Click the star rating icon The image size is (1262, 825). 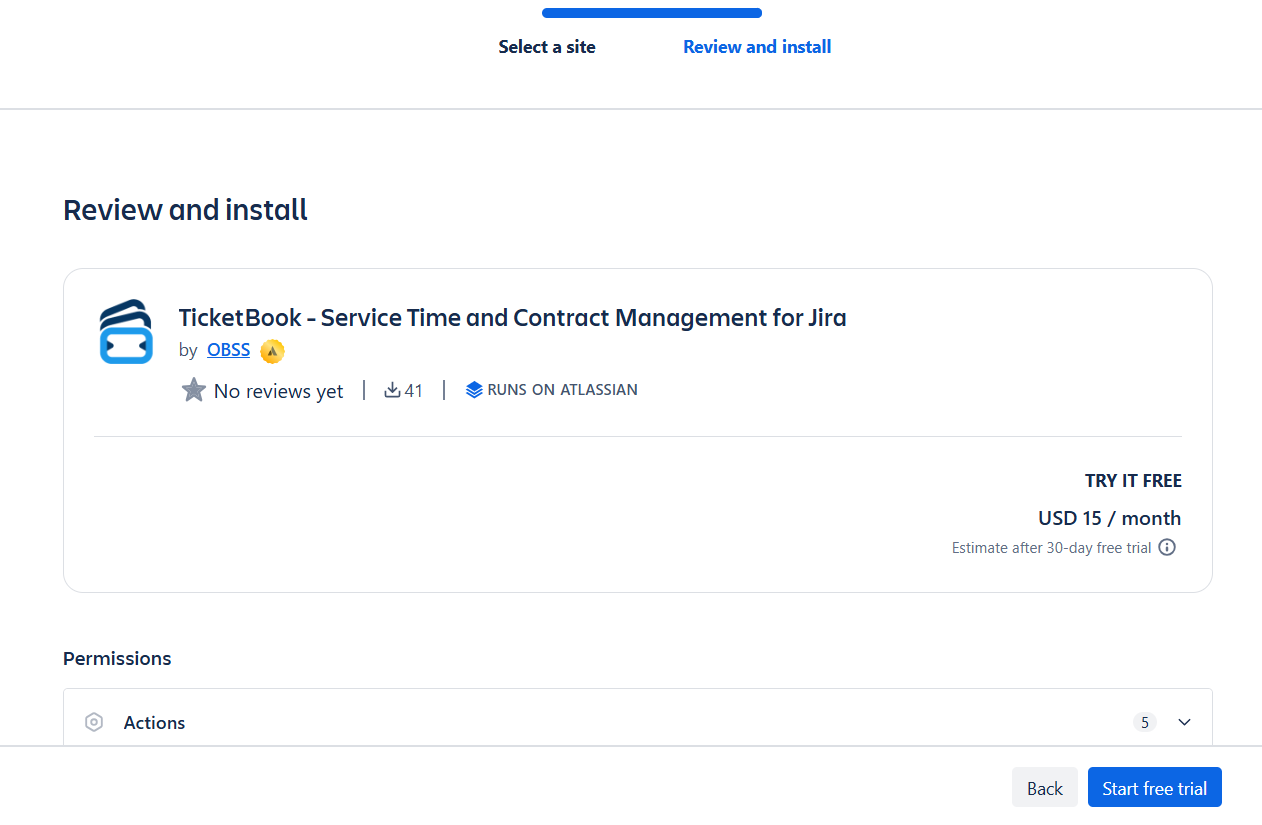coord(194,390)
